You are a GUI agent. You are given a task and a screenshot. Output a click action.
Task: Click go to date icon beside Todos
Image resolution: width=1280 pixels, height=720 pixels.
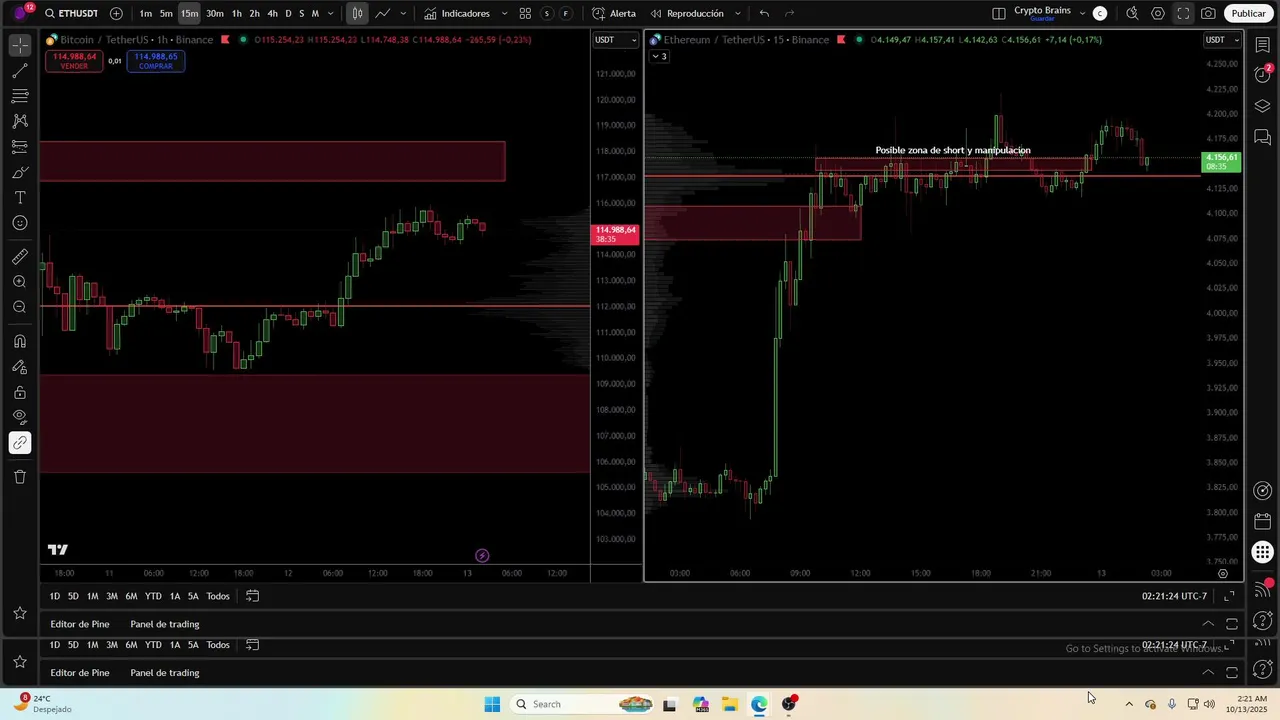(252, 596)
